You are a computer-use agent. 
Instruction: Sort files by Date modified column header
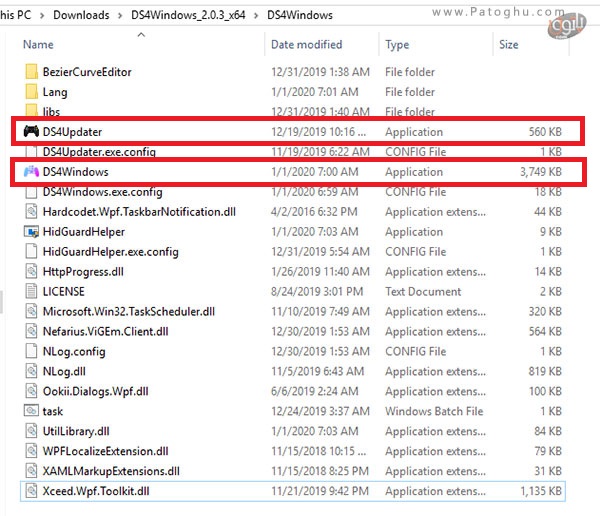point(307,44)
